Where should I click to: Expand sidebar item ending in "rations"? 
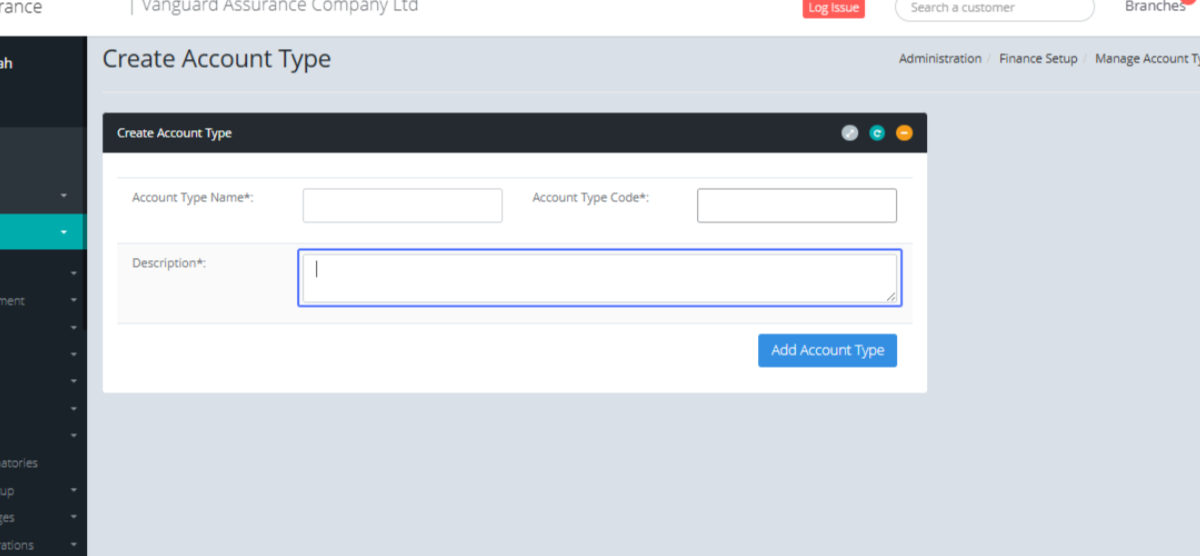(x=74, y=545)
